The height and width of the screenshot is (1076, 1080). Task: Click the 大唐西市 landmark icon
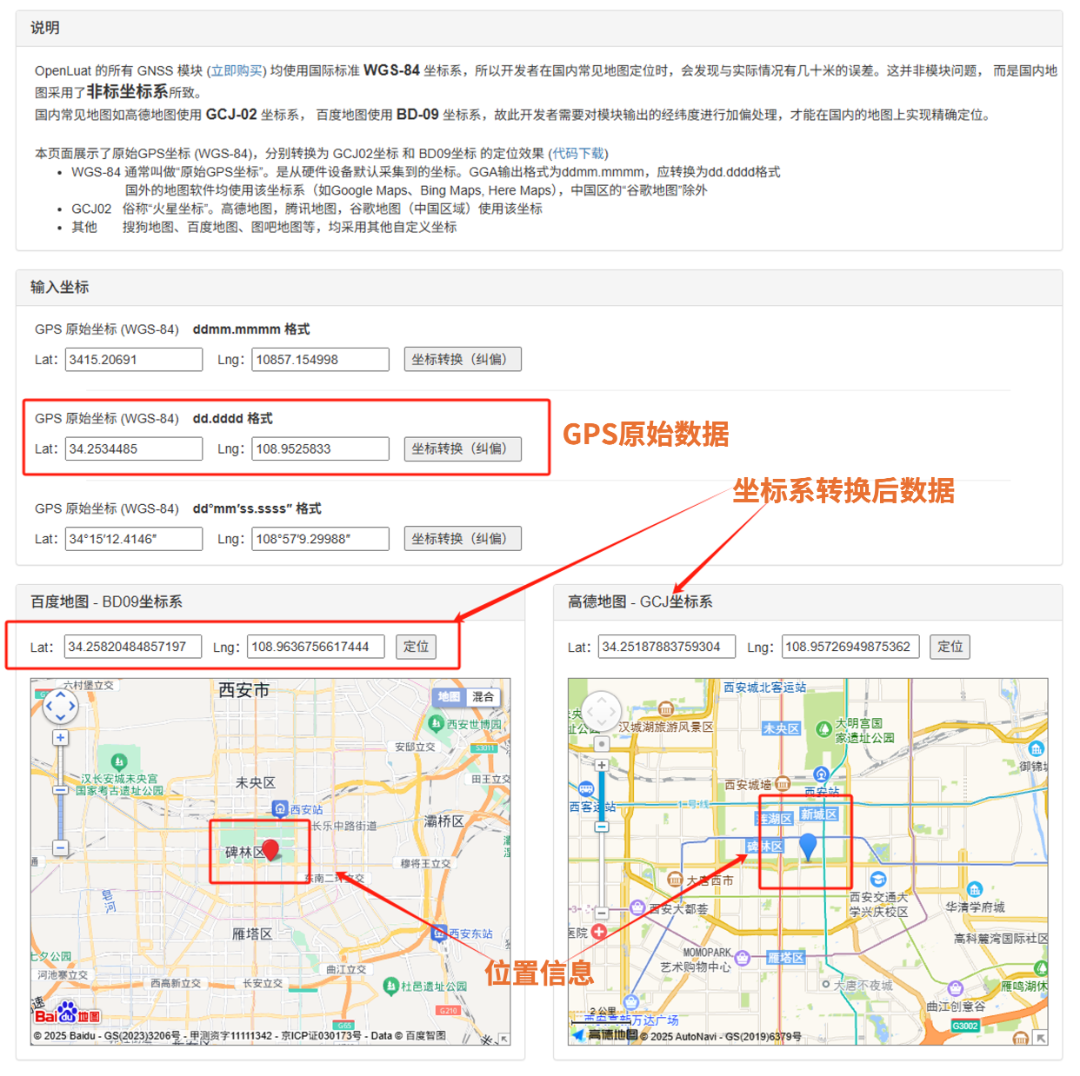click(x=675, y=879)
